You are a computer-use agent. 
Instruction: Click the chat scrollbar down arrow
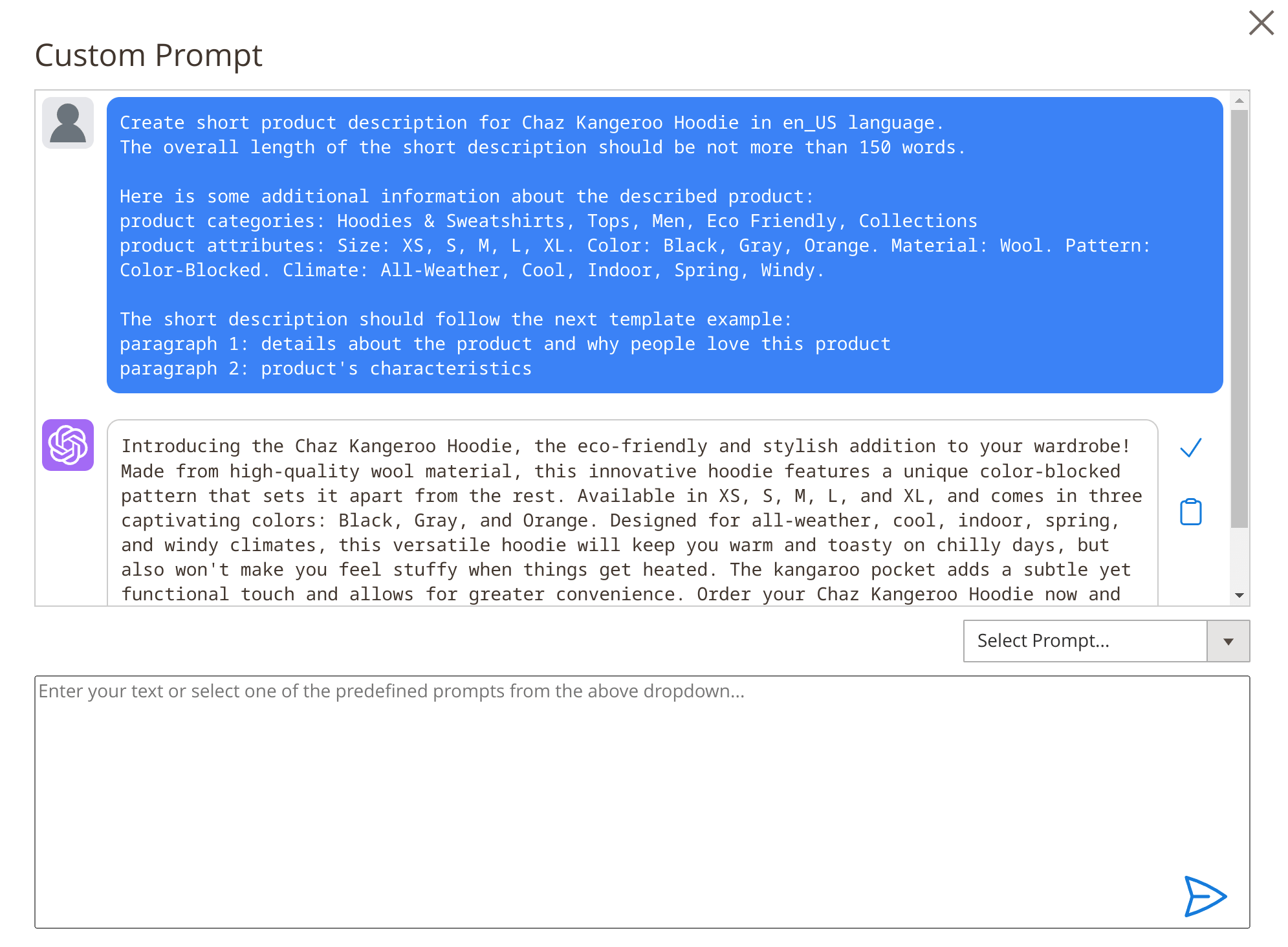point(1239,595)
